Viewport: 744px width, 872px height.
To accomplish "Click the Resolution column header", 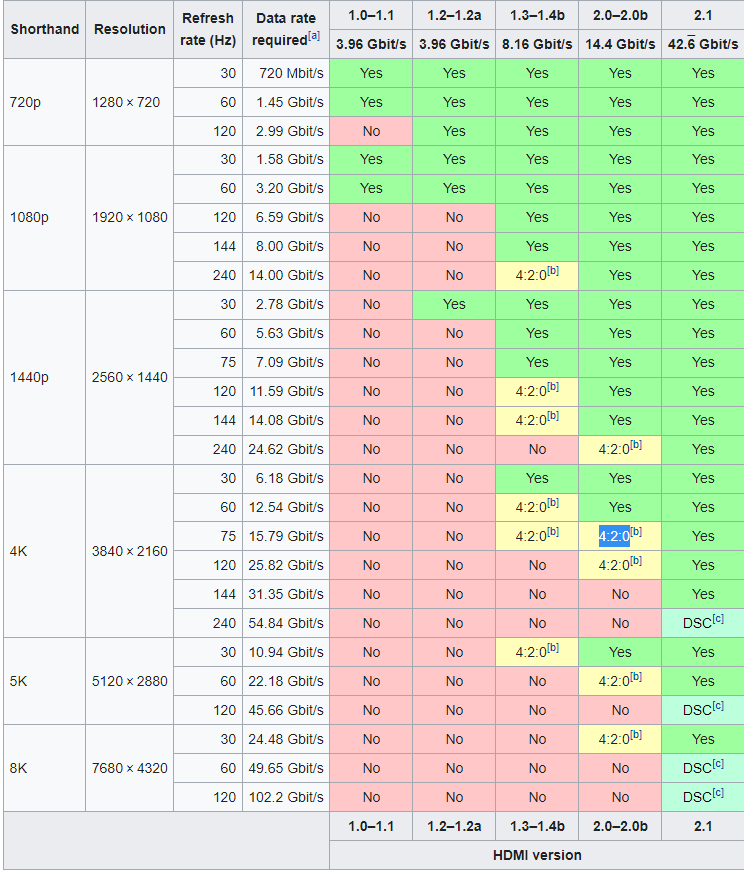I will coord(130,29).
